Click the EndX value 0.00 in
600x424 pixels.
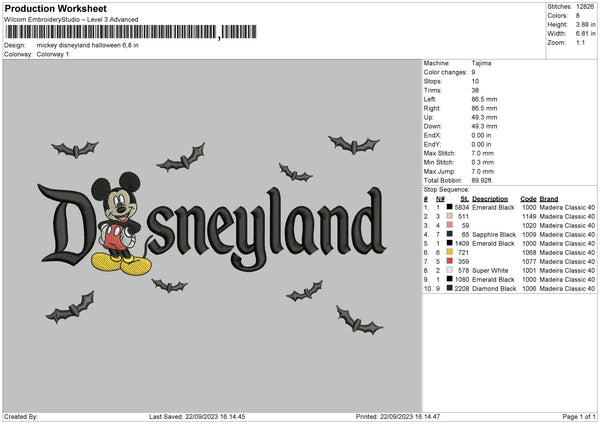point(481,135)
